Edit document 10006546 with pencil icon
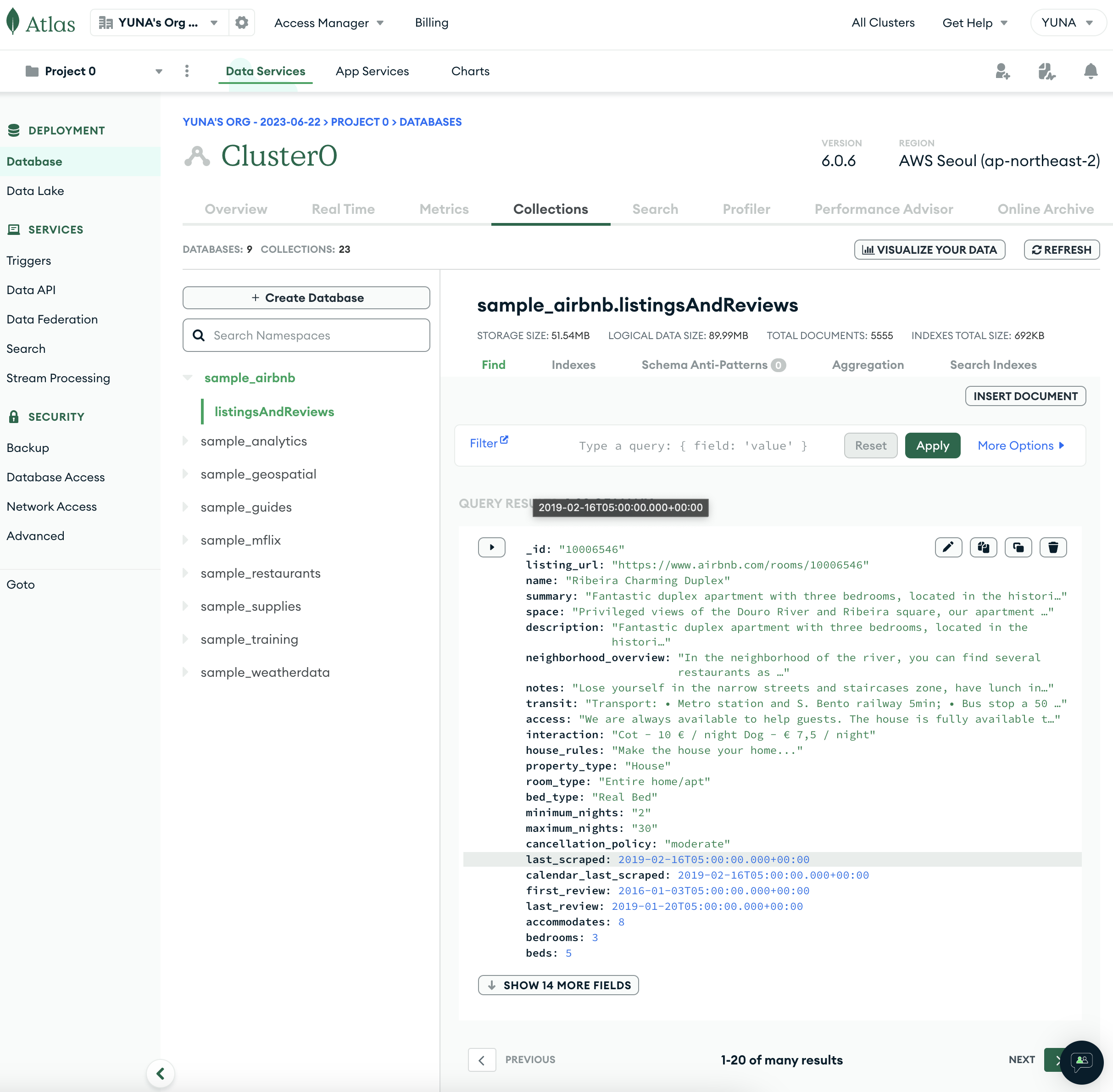The width and height of the screenshot is (1113, 1092). click(948, 547)
